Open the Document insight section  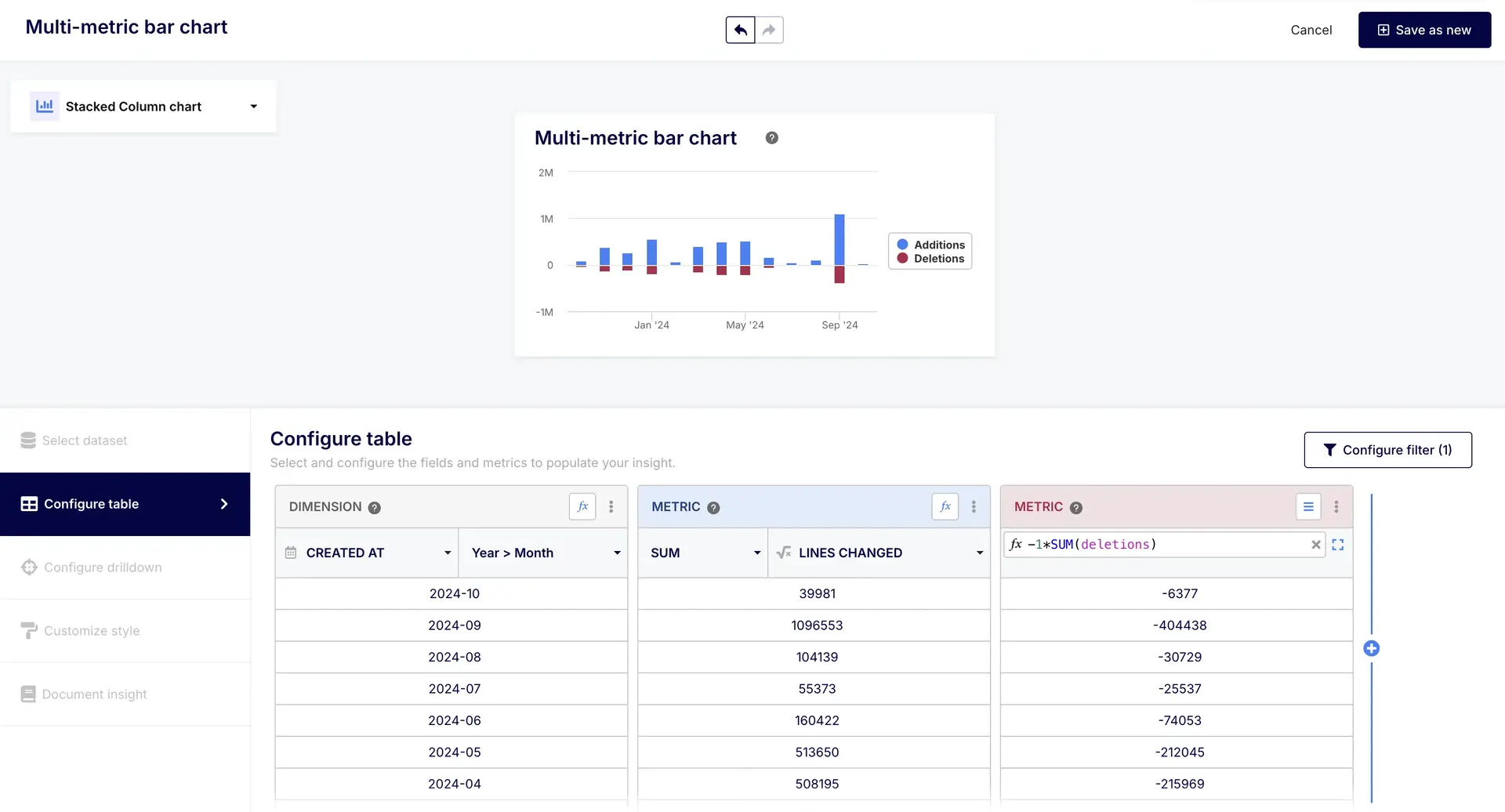(x=94, y=694)
